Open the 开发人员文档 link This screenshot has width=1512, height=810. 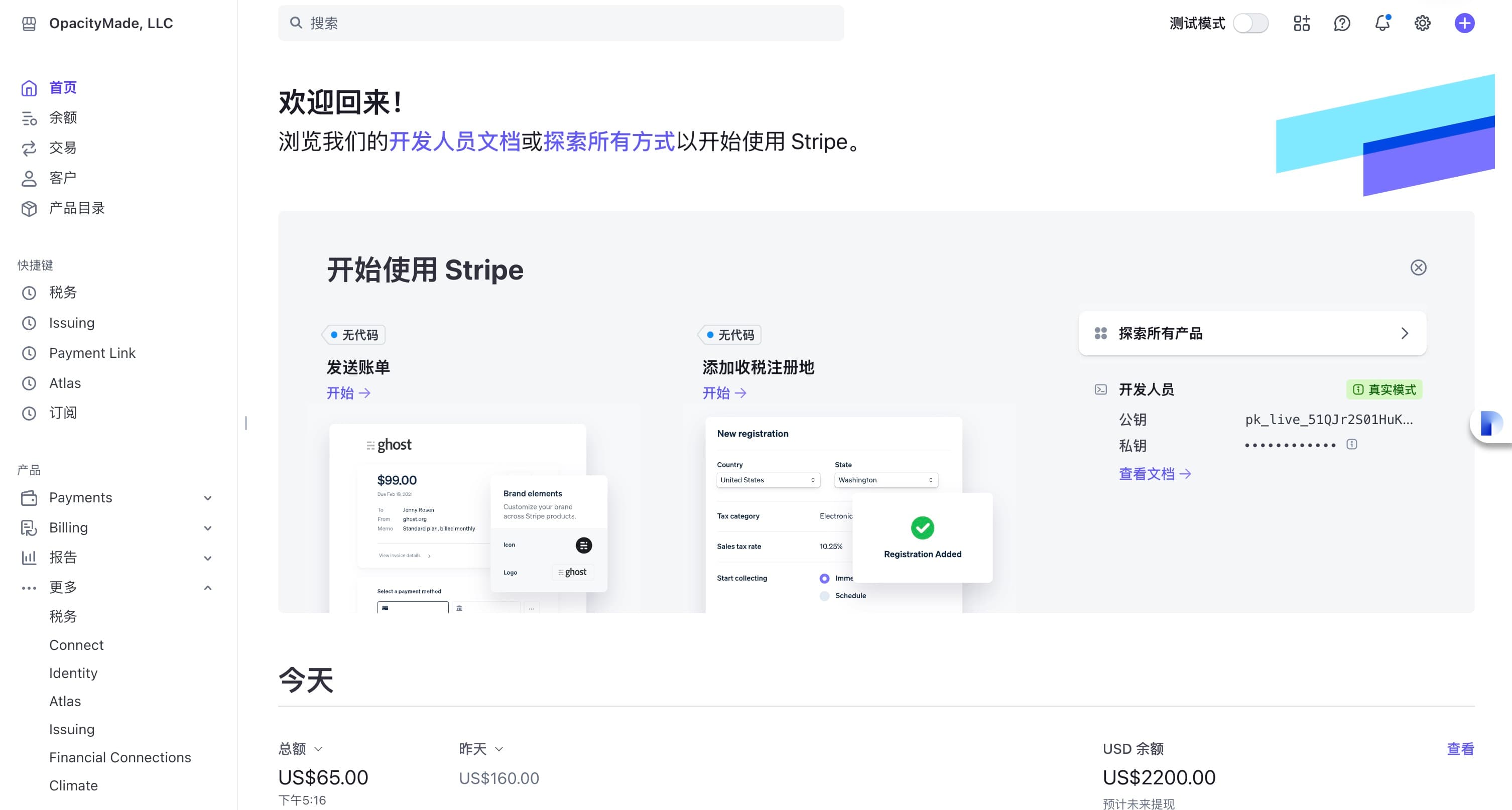click(455, 142)
